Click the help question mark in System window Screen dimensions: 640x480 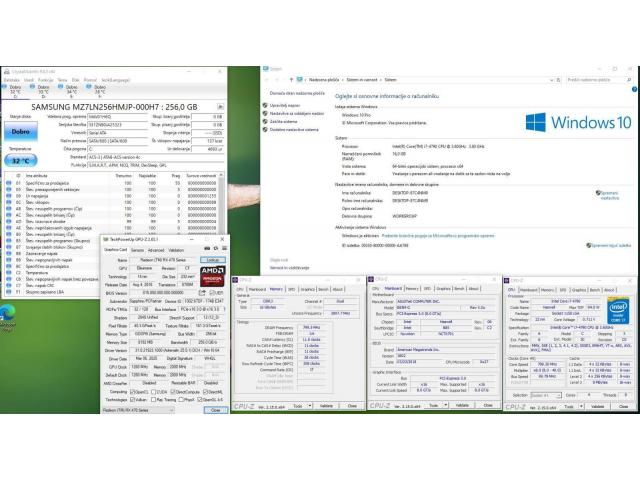pos(634,89)
